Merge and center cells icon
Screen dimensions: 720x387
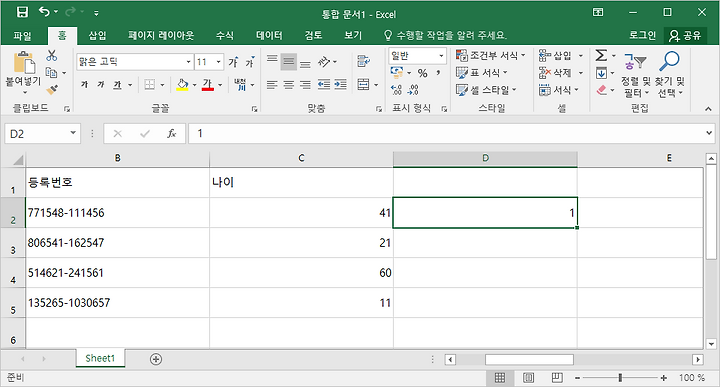pos(363,84)
